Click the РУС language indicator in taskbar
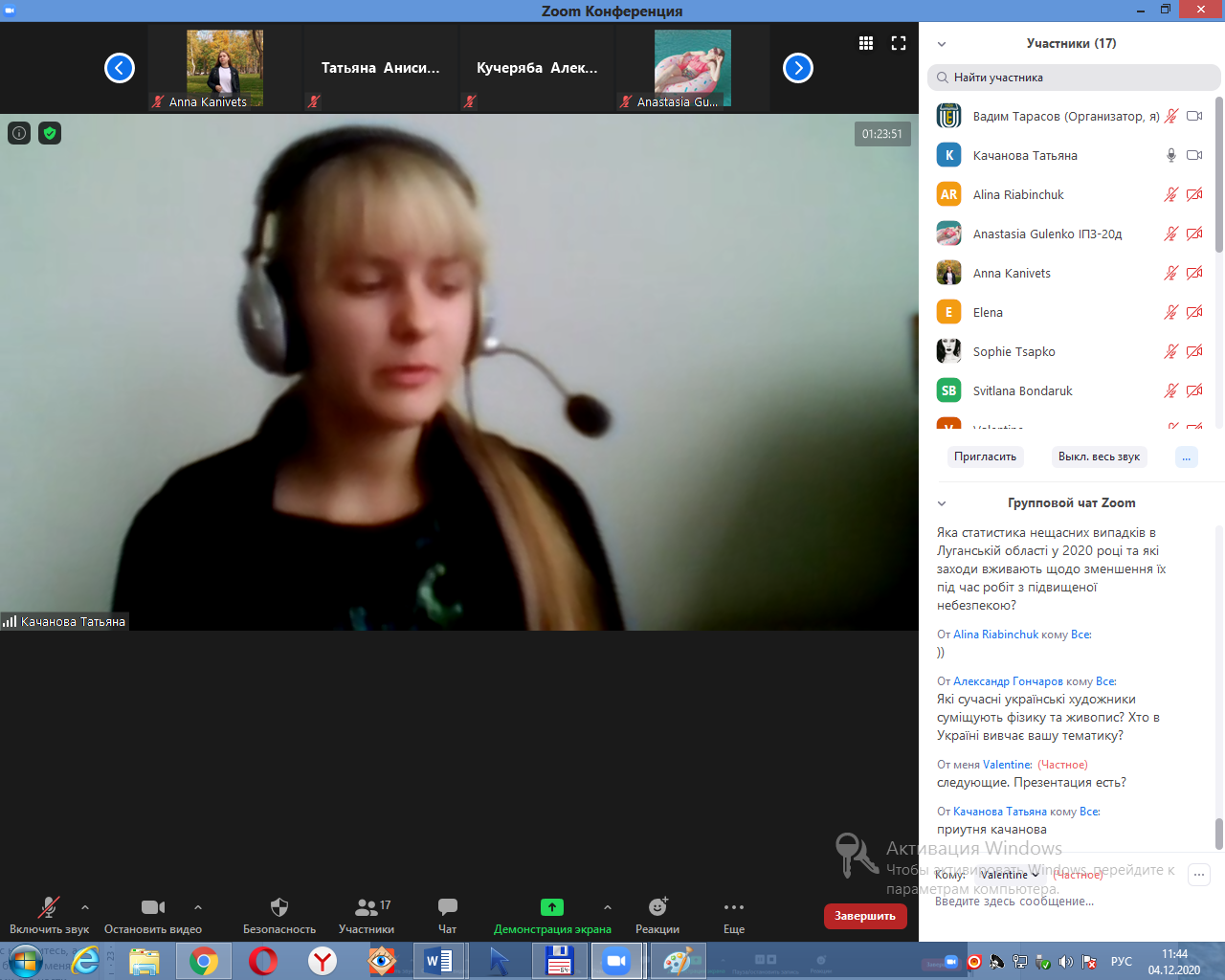Image resolution: width=1225 pixels, height=980 pixels. point(1122,962)
